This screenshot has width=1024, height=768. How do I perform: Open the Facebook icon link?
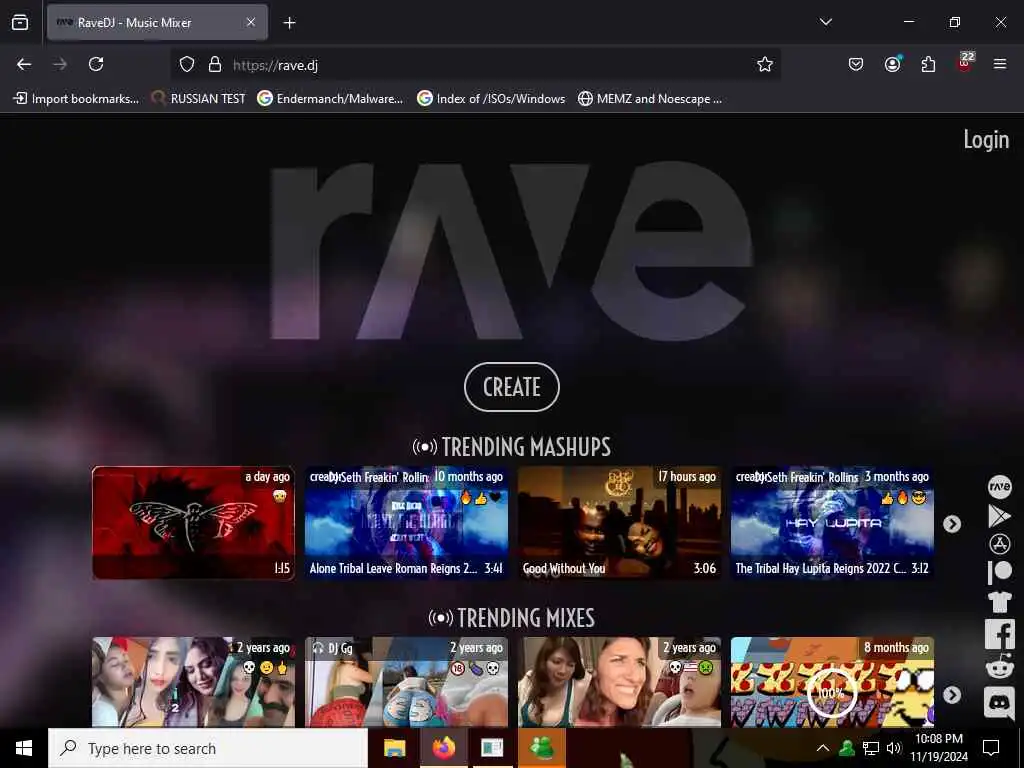tap(999, 633)
